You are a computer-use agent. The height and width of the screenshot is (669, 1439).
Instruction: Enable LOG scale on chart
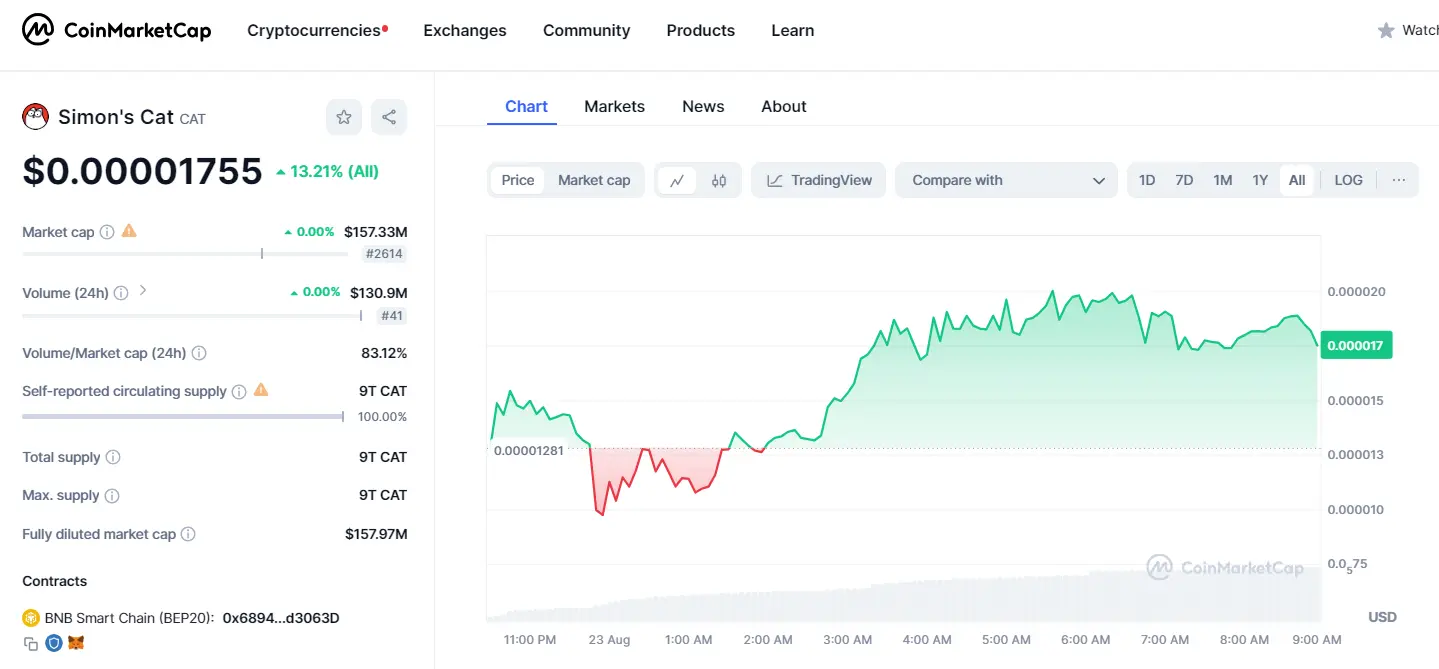point(1348,180)
